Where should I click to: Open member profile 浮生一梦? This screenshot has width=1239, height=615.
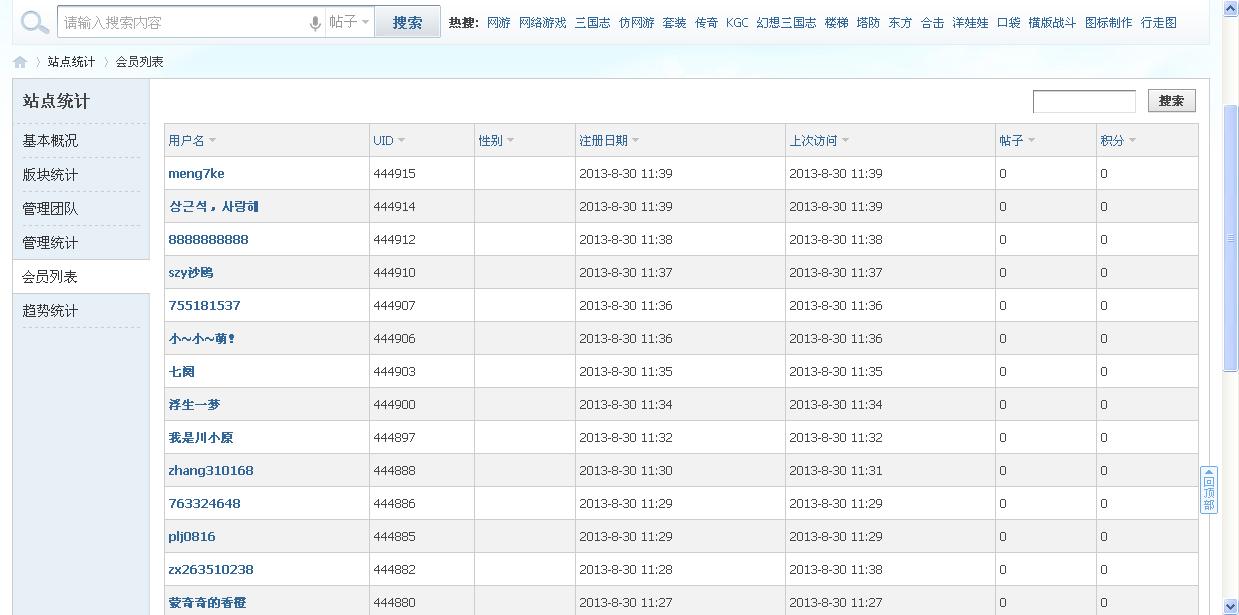[x=194, y=405]
